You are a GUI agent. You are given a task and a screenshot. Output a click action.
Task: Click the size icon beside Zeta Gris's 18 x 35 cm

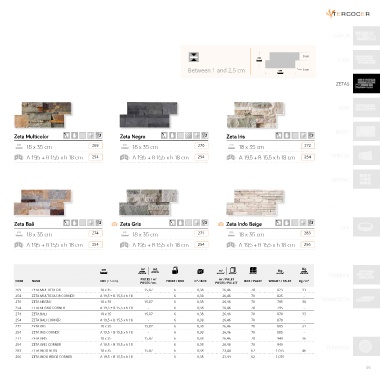[125, 234]
